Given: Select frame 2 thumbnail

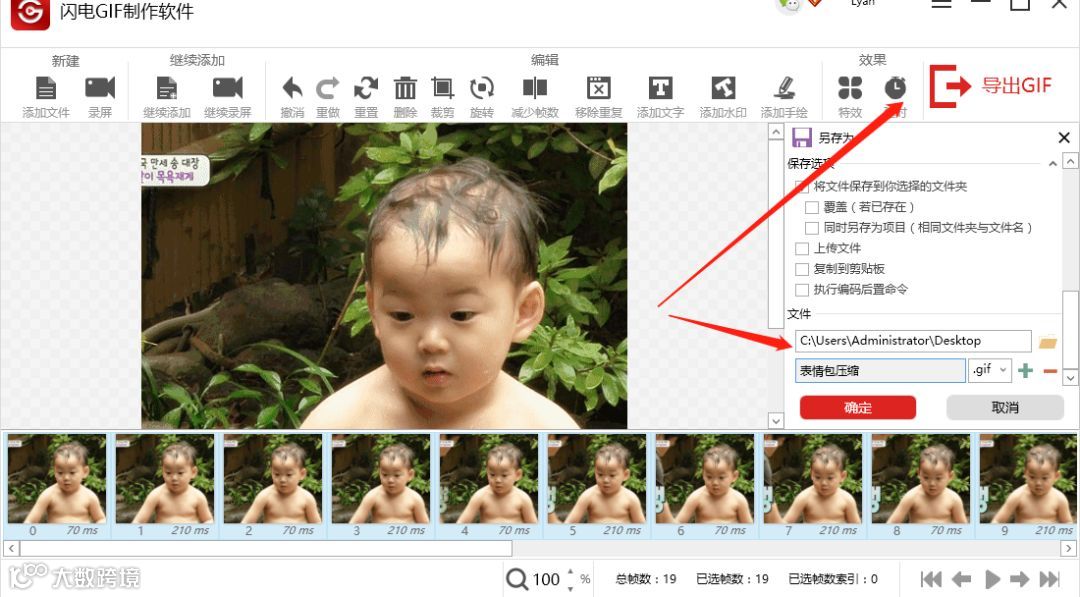Looking at the screenshot, I should (273, 485).
